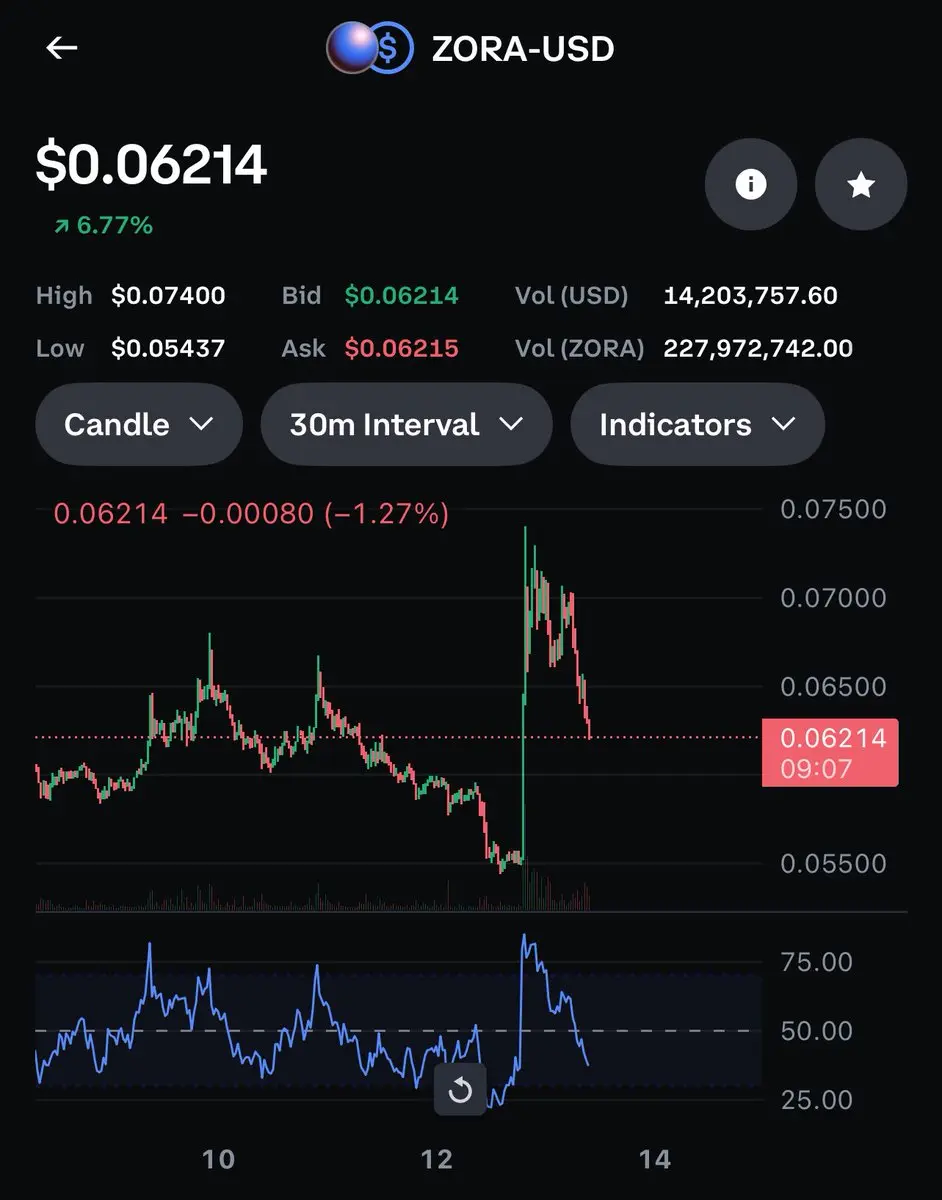Image resolution: width=942 pixels, height=1200 pixels.
Task: Tap the 0.07000 price axis label
Action: pyautogui.click(x=833, y=598)
